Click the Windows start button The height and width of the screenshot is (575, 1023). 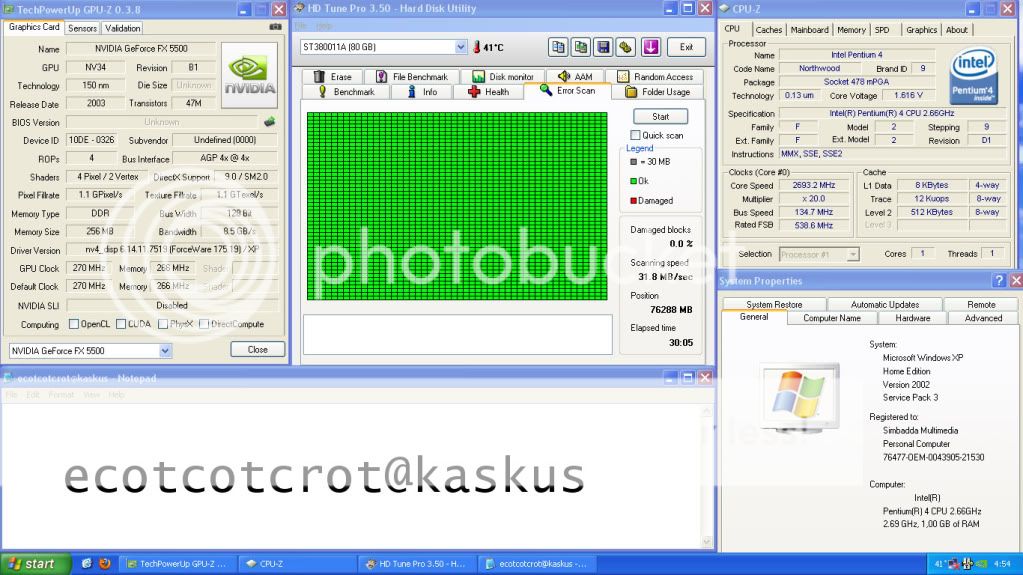point(35,564)
